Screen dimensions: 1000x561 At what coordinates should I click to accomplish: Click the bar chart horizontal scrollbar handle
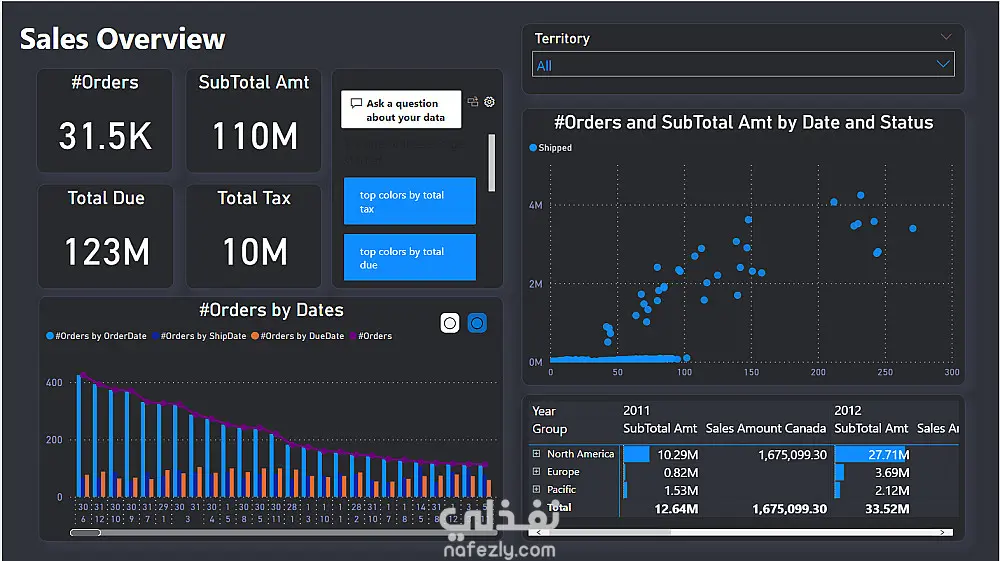85,532
